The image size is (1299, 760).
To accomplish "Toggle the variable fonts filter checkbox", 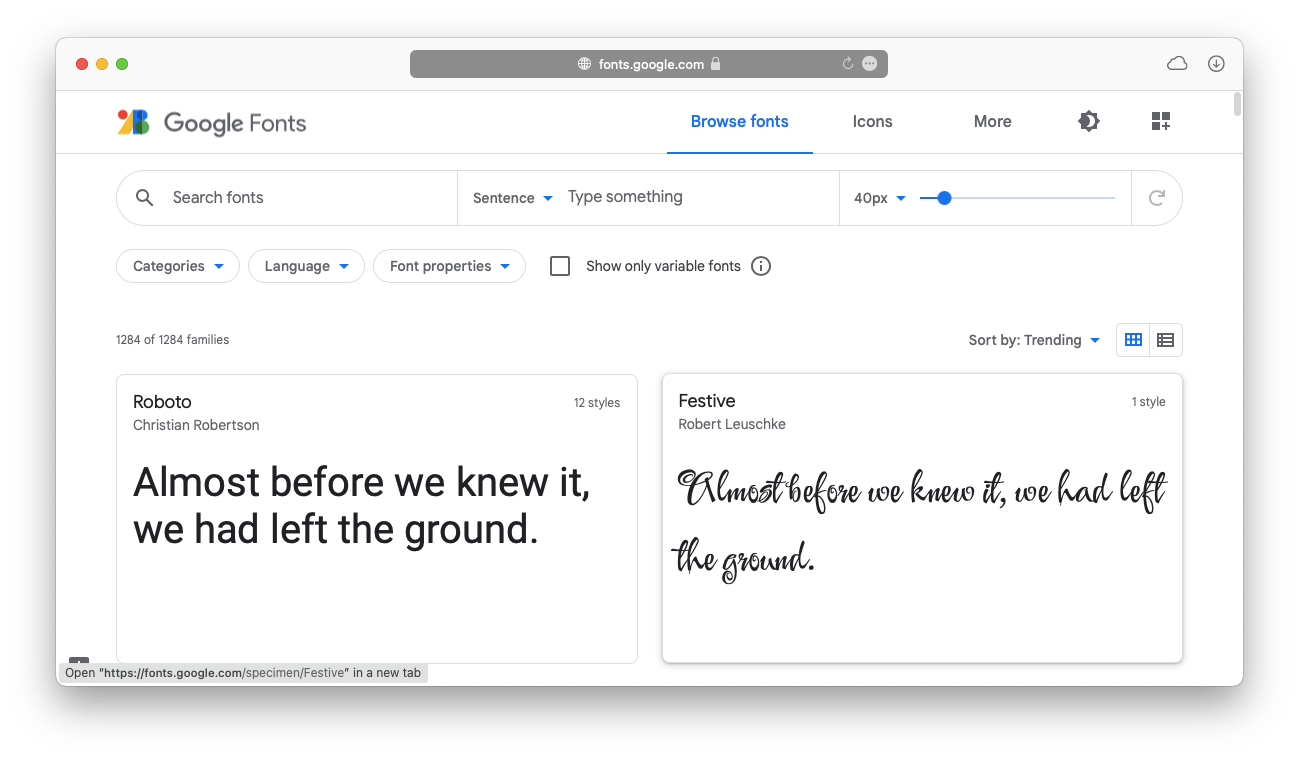I will (559, 266).
